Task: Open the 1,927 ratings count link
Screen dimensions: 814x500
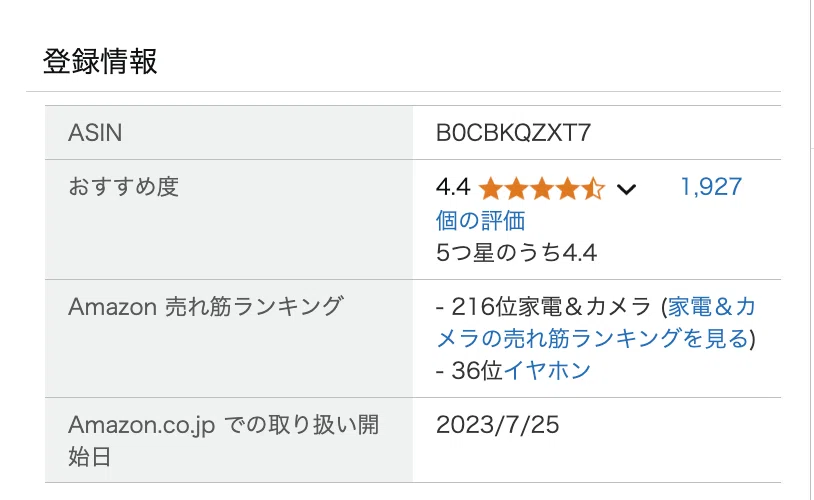Action: click(x=711, y=187)
